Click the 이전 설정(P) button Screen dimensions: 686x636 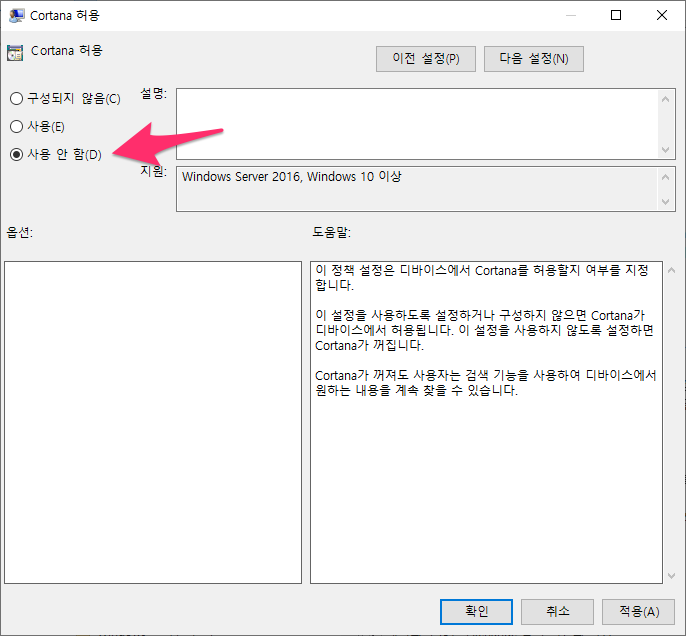point(426,59)
